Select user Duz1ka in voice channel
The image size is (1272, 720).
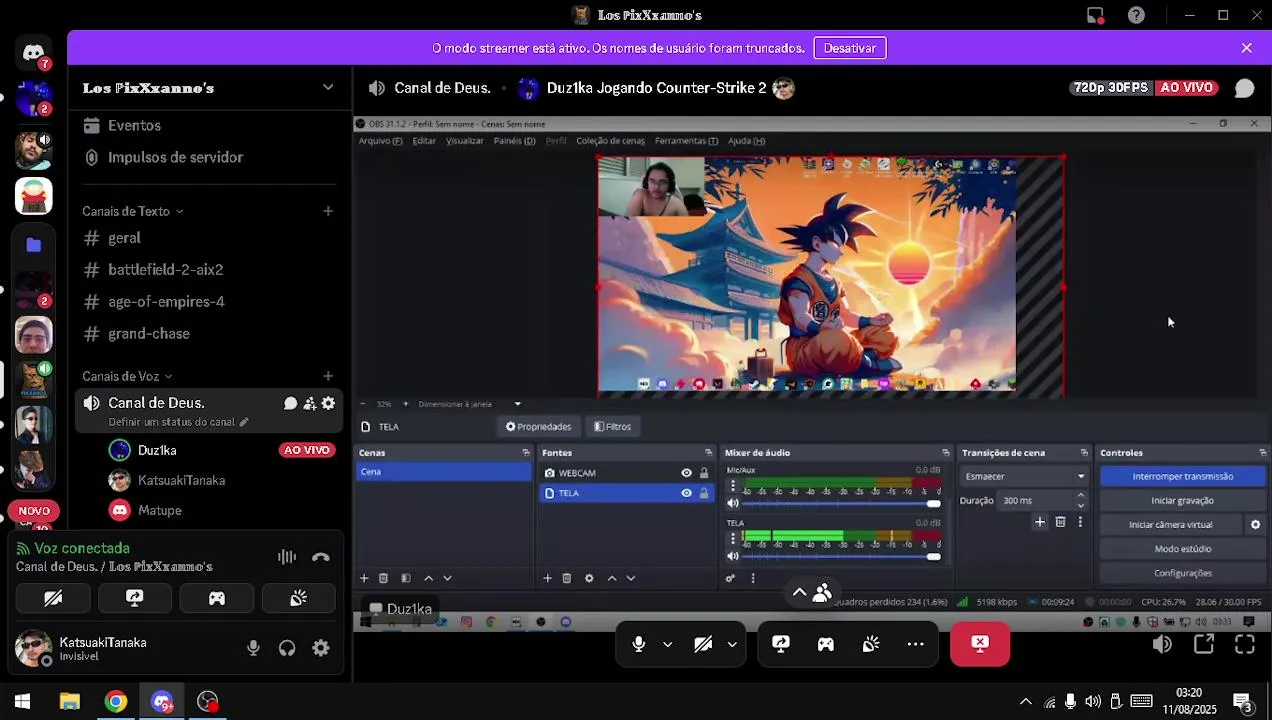[157, 450]
